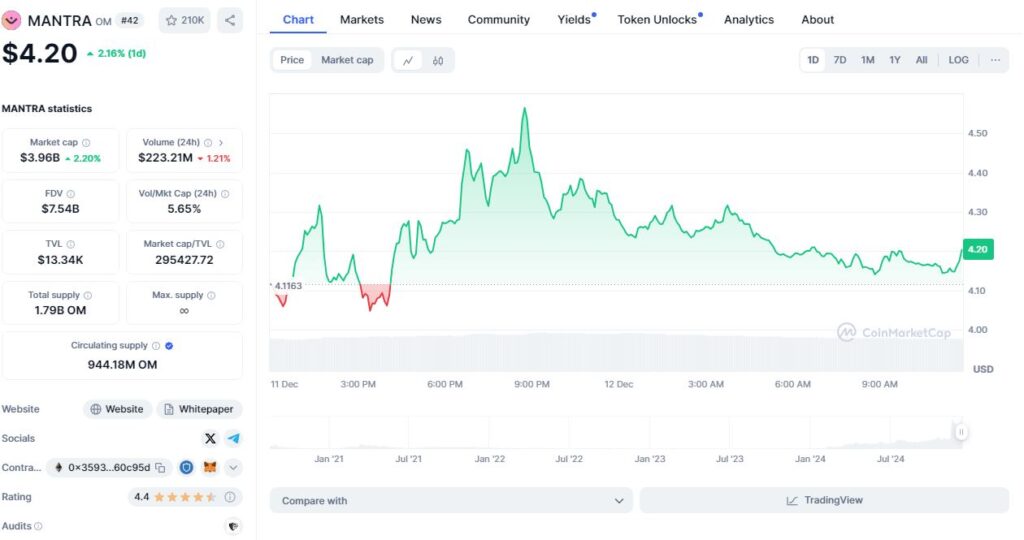The width and height of the screenshot is (1024, 540).
Task: Click the 5.65% Vol/Mkt Cap value
Action: tap(184, 209)
